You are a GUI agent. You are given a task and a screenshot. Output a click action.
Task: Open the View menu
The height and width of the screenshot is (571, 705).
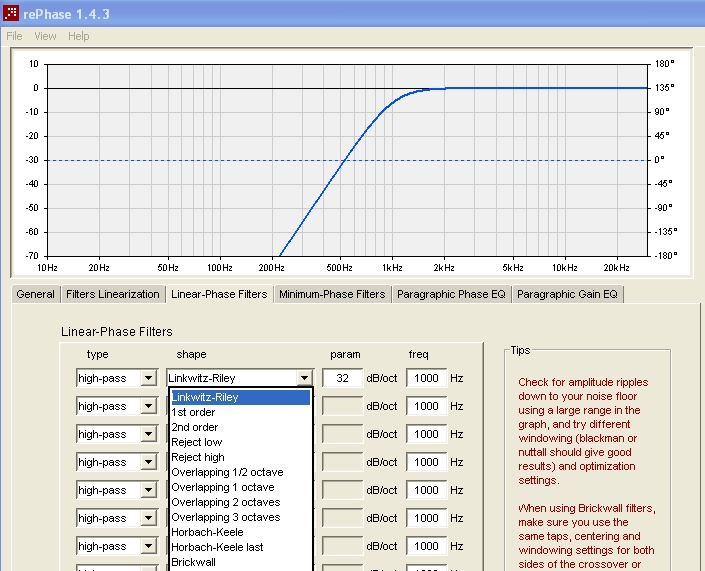coord(45,36)
